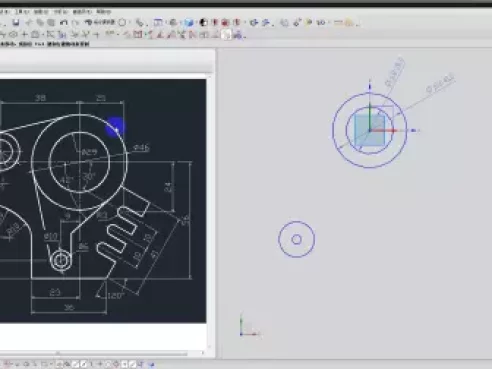Viewport: 492px width, 369px height.
Task: Click the yellow light bulb toolbar icon
Action: tap(309, 23)
